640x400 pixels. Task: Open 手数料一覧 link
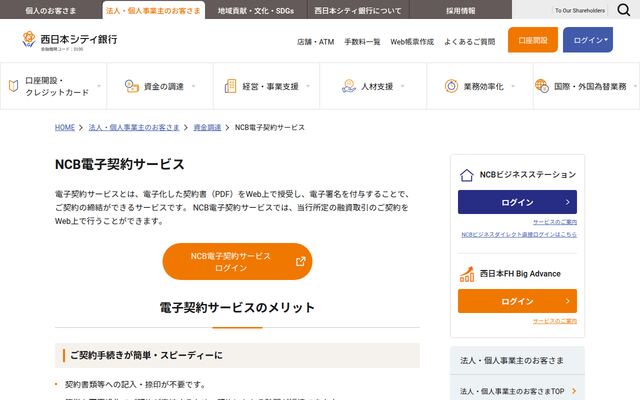(362, 42)
